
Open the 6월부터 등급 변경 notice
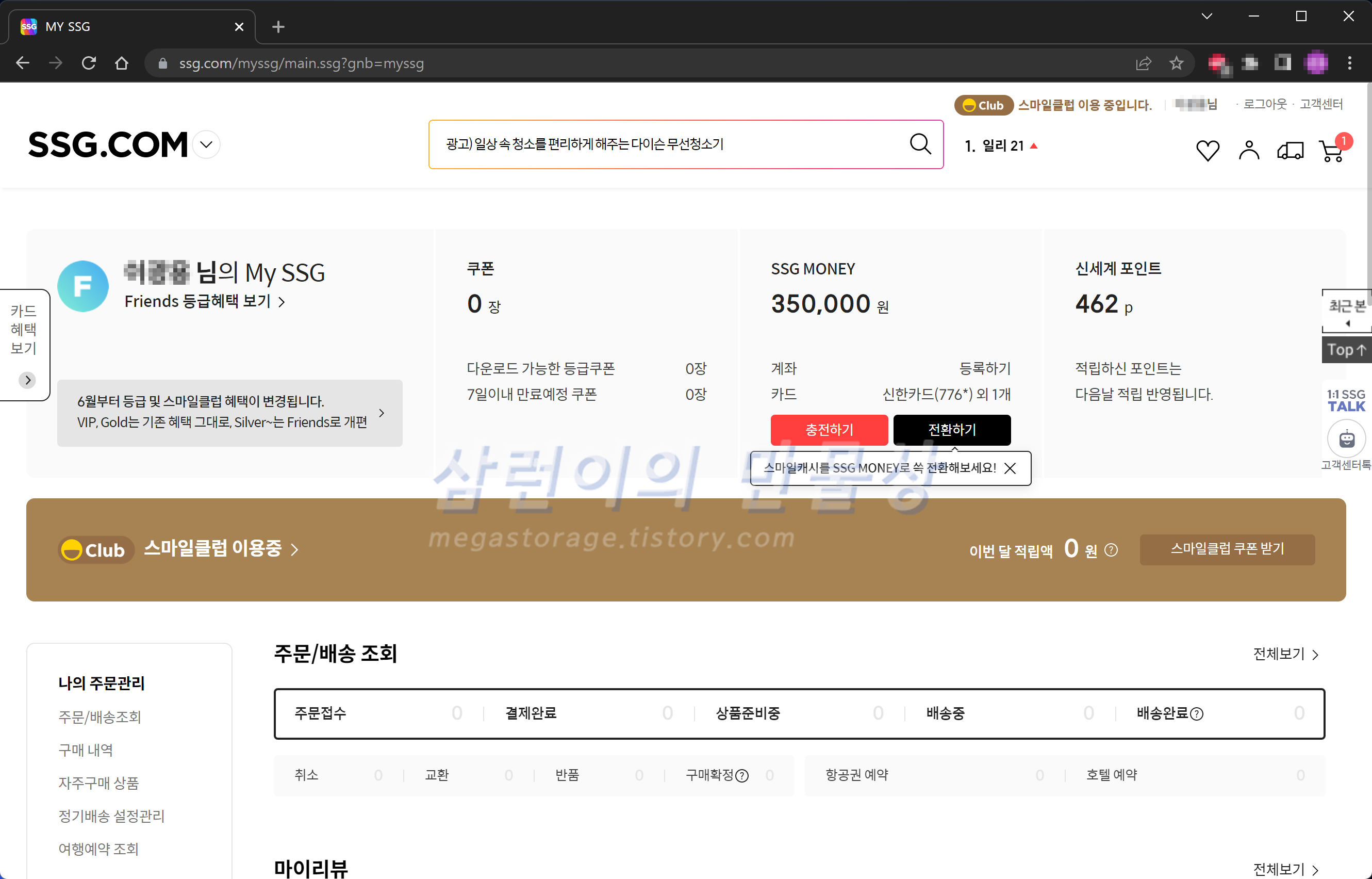[x=229, y=413]
